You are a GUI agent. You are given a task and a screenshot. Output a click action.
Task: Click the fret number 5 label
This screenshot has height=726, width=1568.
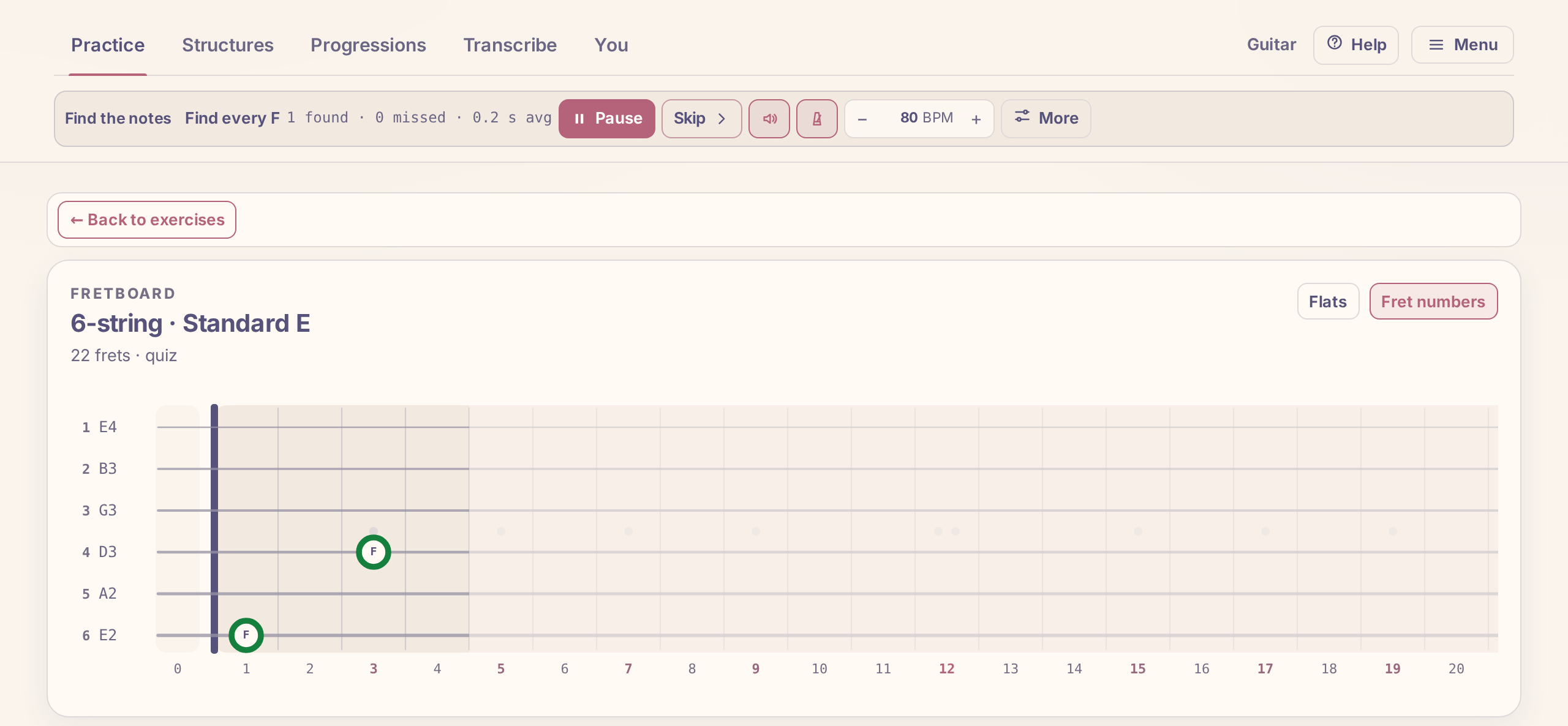point(501,669)
